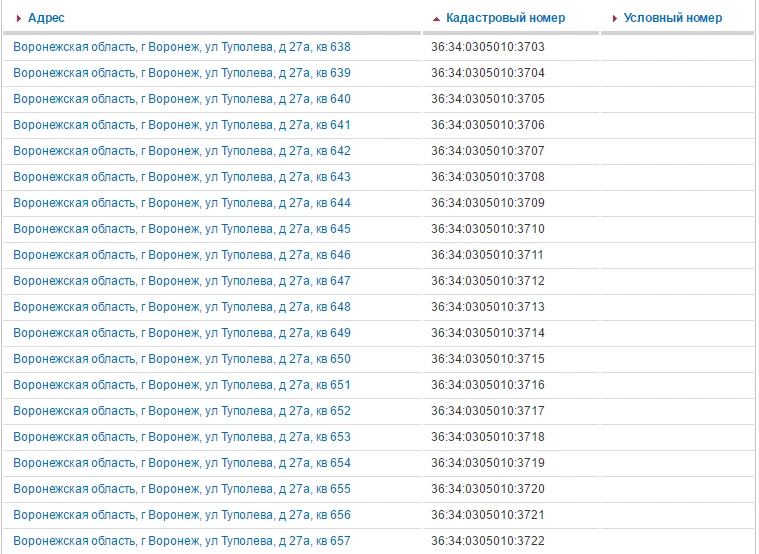Open address link ending кв 649
The width and height of the screenshot is (759, 554).
182,333
